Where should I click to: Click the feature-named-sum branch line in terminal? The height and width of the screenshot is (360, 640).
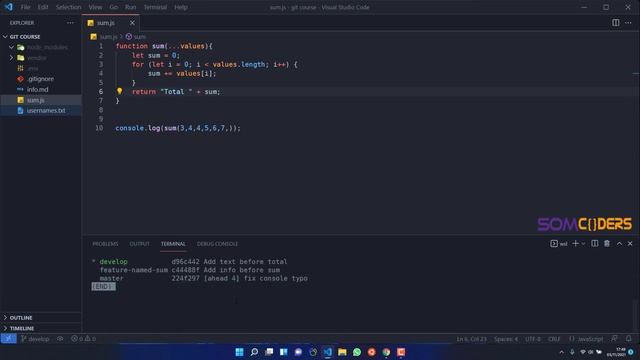coord(190,270)
